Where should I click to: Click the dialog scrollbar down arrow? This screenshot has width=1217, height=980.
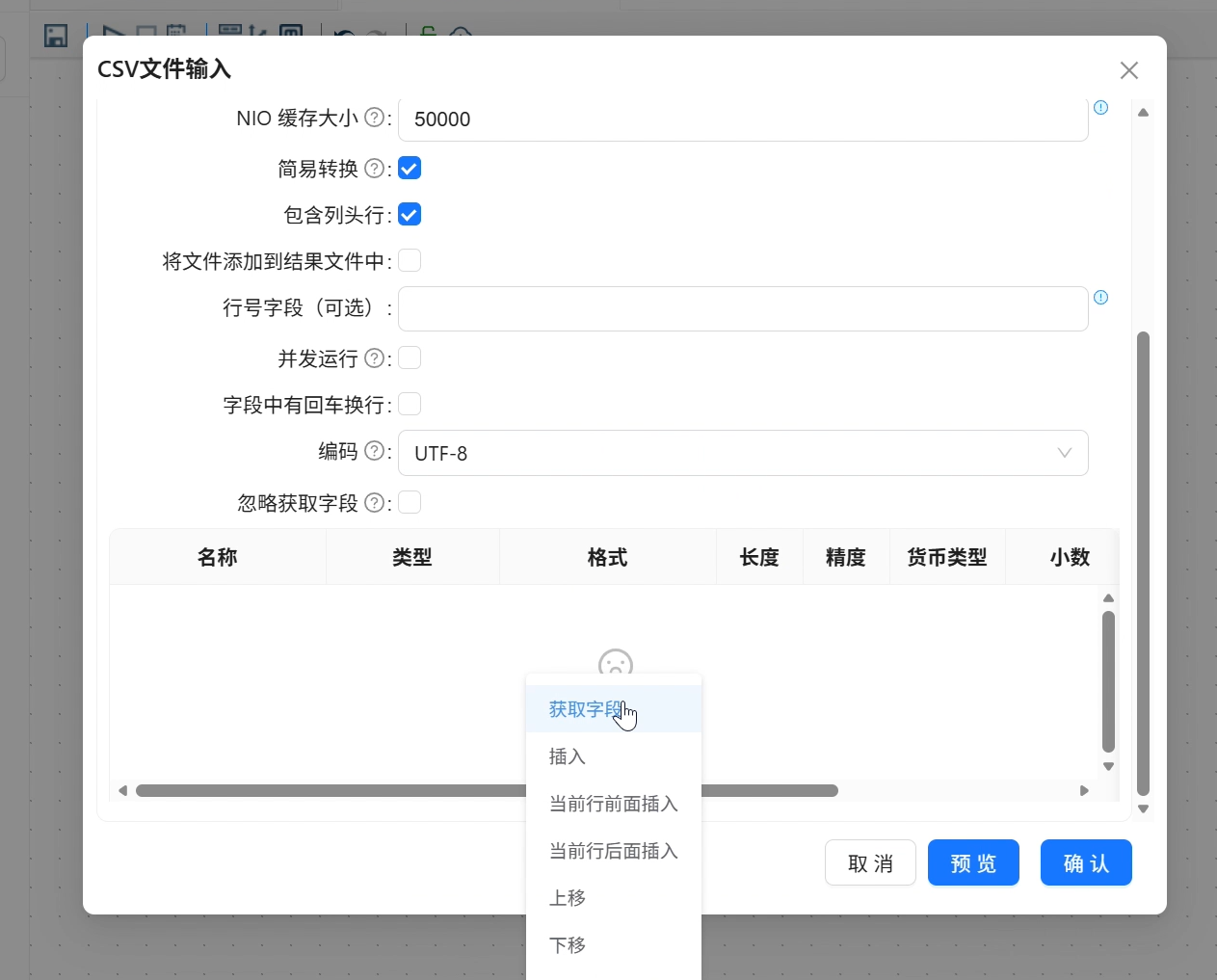(x=1144, y=809)
